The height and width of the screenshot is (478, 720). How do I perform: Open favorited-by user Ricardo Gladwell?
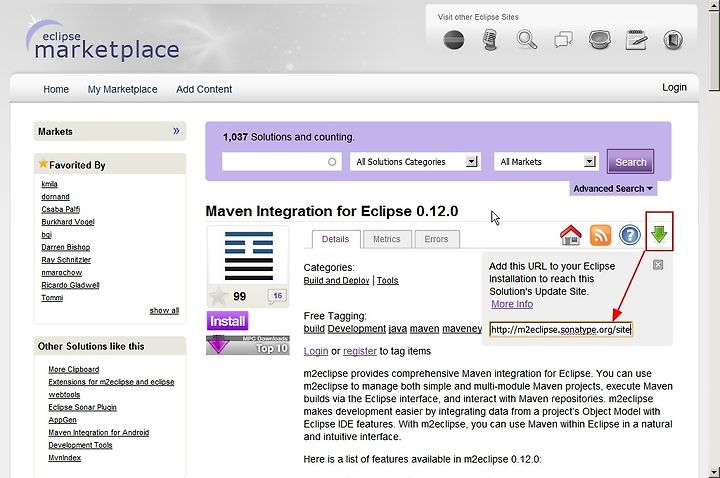tap(70, 285)
